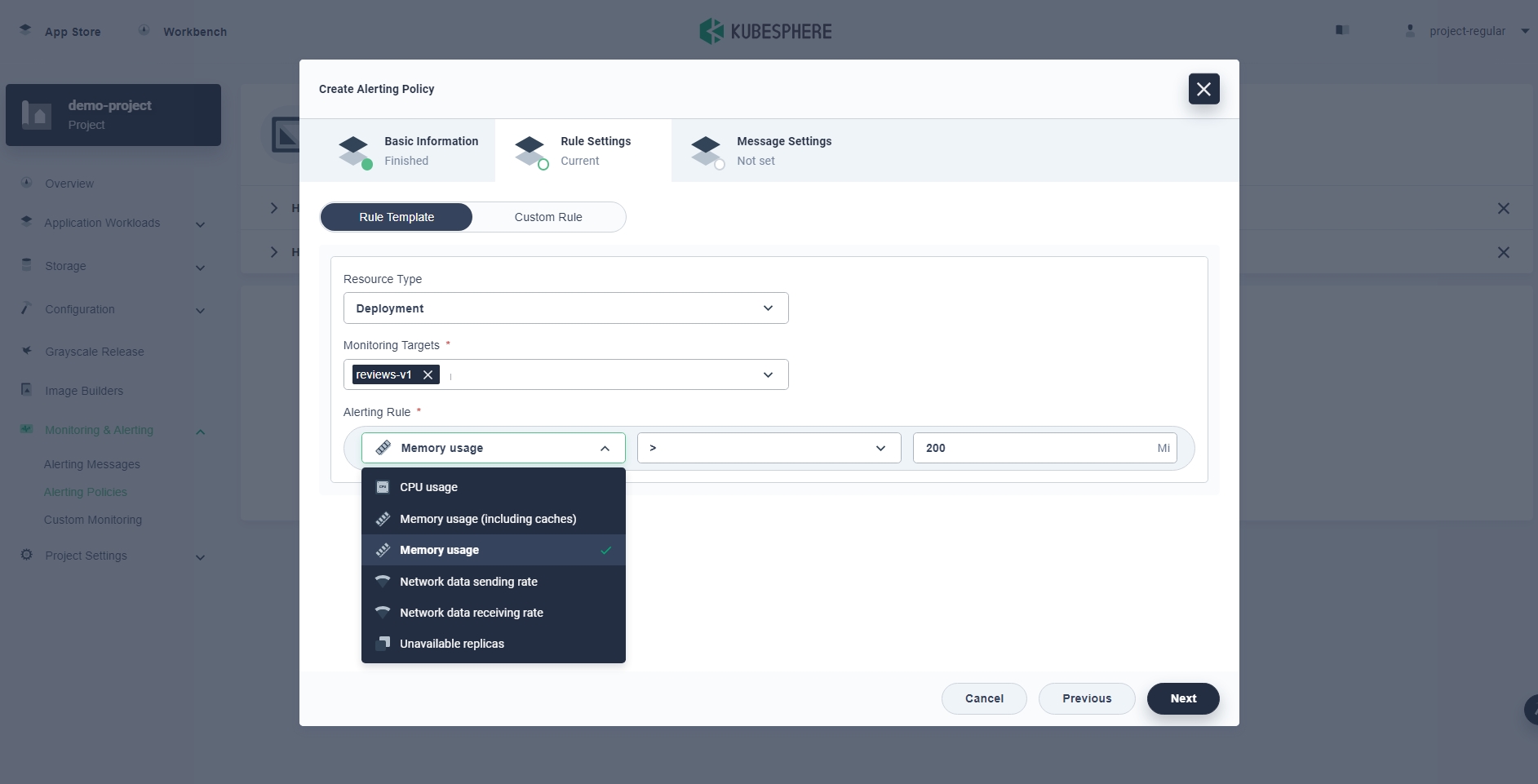Select Network data receiving rate option
Viewport: 1538px width, 784px height.
pos(472,613)
